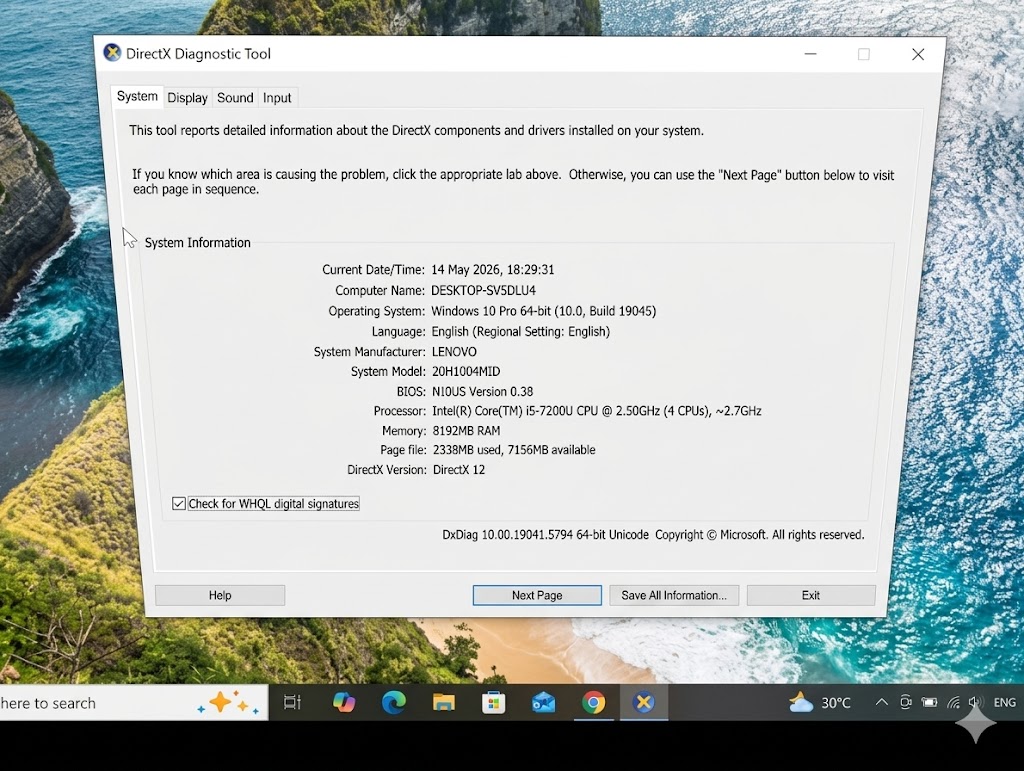The image size is (1024, 771).
Task: Open Microsoft Store from the taskbar
Action: pos(493,702)
